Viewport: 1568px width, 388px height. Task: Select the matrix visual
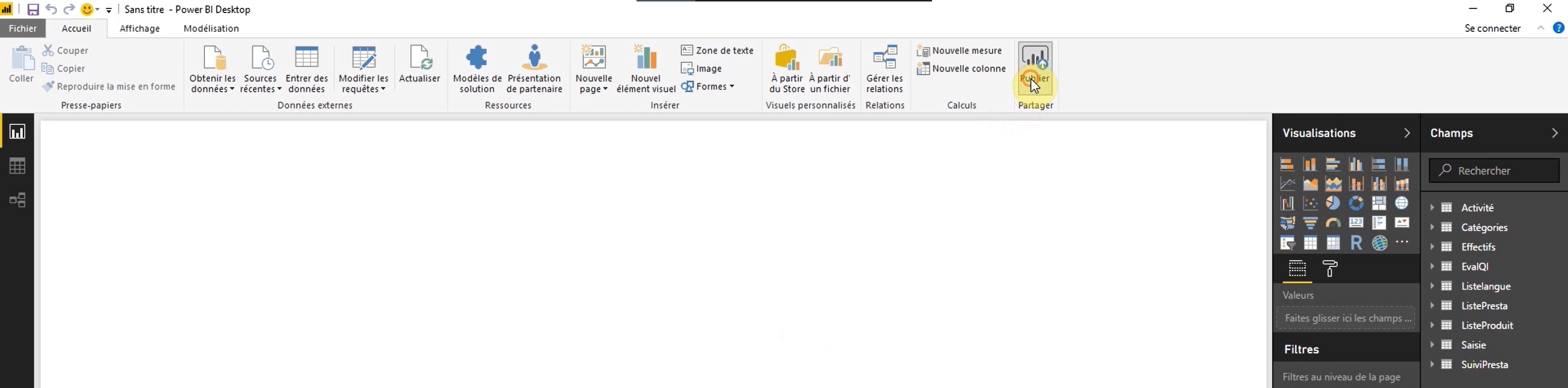[x=1333, y=243]
